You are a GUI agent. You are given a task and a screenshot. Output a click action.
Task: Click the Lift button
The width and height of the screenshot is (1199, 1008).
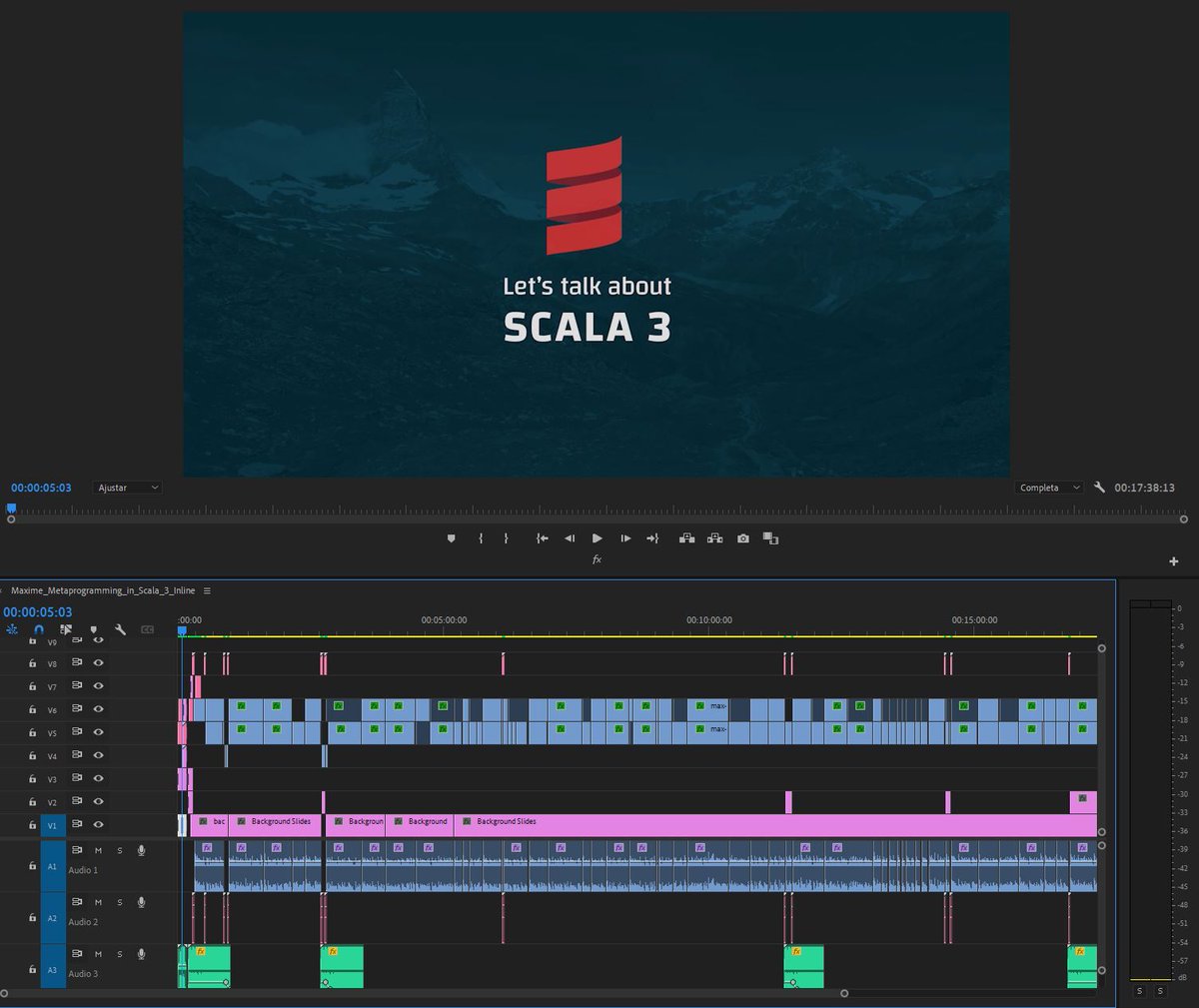[687, 538]
